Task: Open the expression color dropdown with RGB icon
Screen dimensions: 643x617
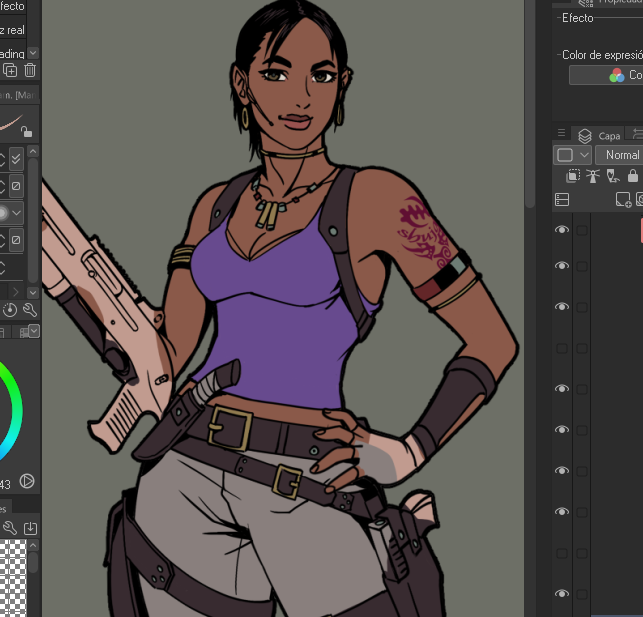Action: click(606, 75)
